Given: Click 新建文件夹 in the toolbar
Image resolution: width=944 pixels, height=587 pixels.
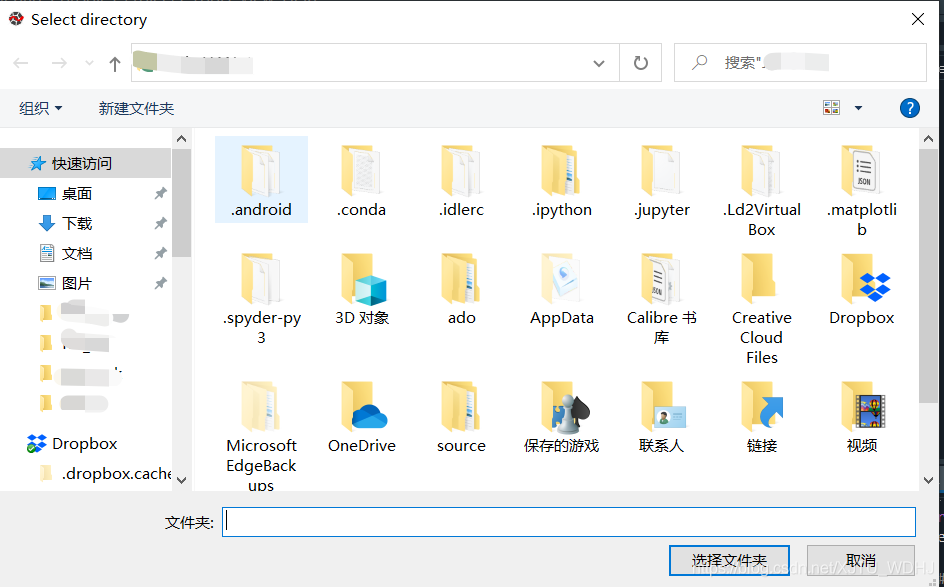Looking at the screenshot, I should [x=136, y=108].
